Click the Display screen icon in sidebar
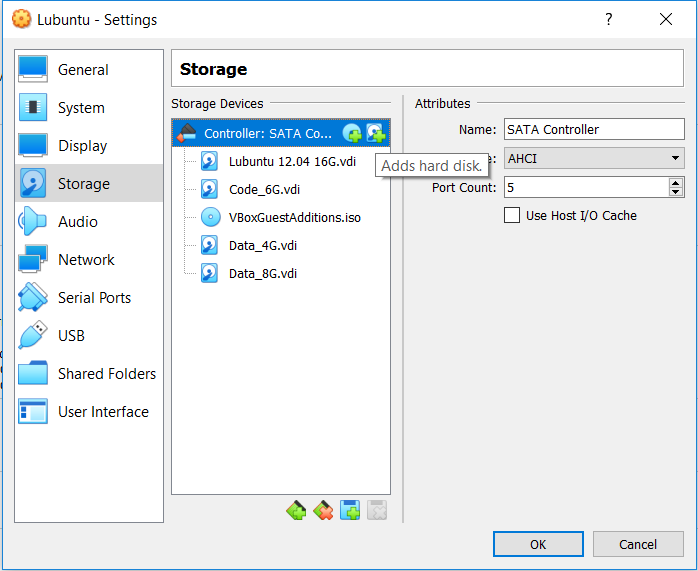The height and width of the screenshot is (571, 698). coord(33,145)
